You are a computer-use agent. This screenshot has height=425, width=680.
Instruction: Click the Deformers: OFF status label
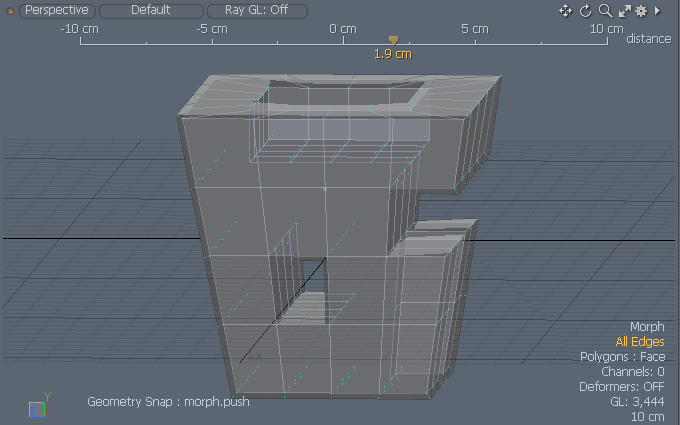point(621,386)
